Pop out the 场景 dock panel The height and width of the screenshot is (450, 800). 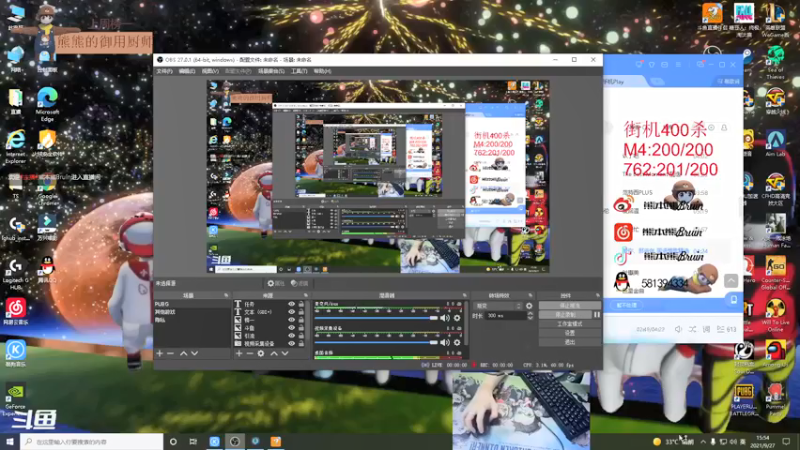point(226,295)
